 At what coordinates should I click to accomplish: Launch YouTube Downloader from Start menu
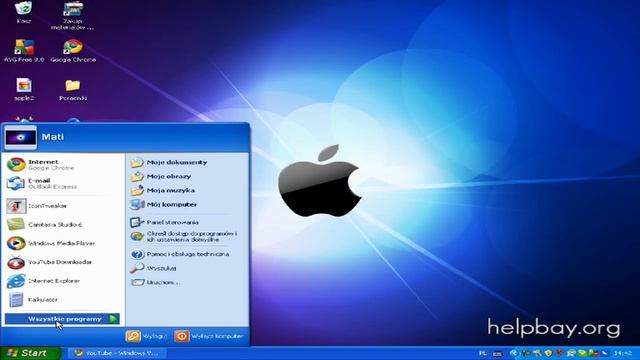pyautogui.click(x=63, y=262)
